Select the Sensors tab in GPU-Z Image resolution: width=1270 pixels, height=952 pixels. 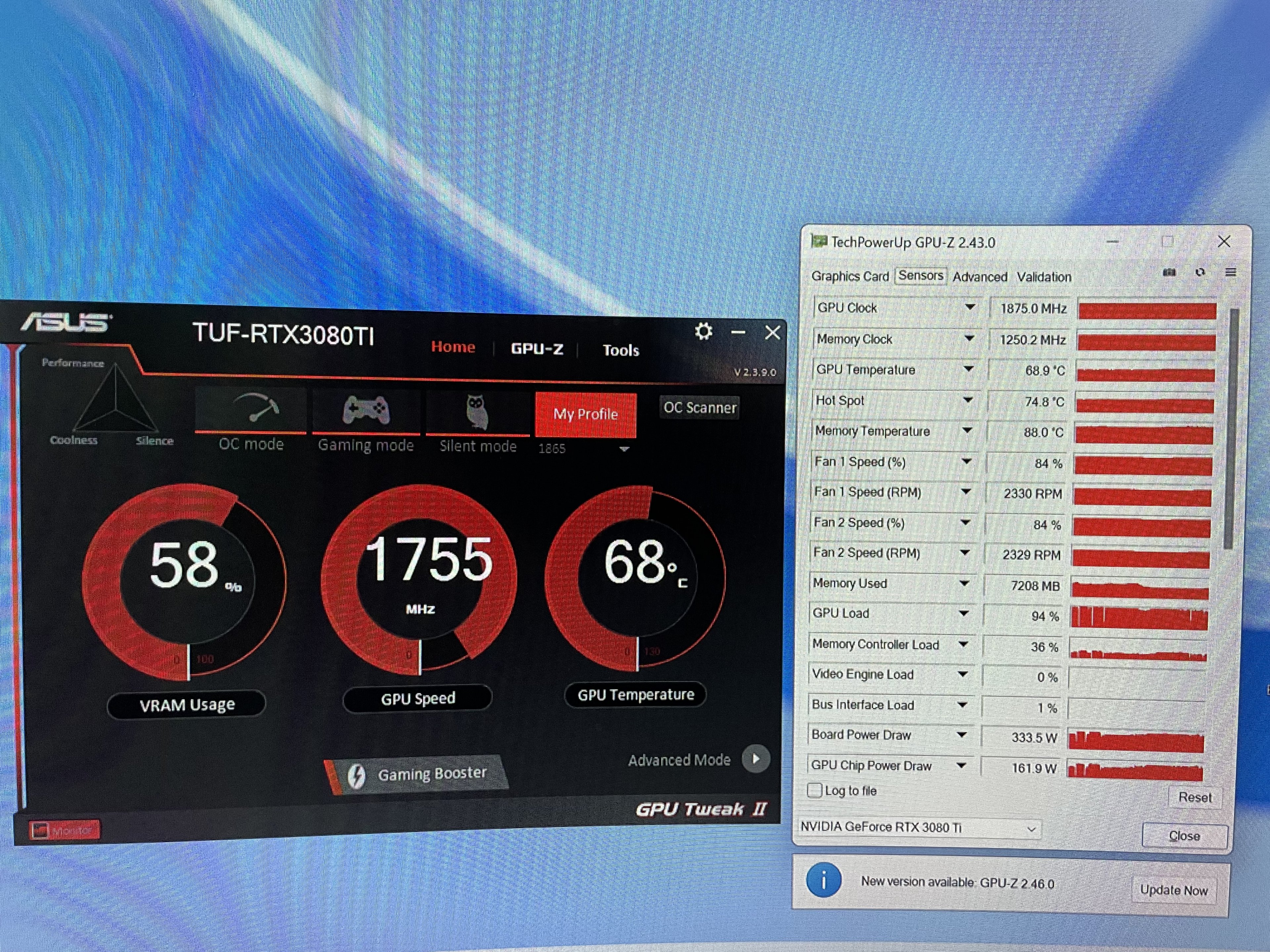pyautogui.click(x=920, y=275)
